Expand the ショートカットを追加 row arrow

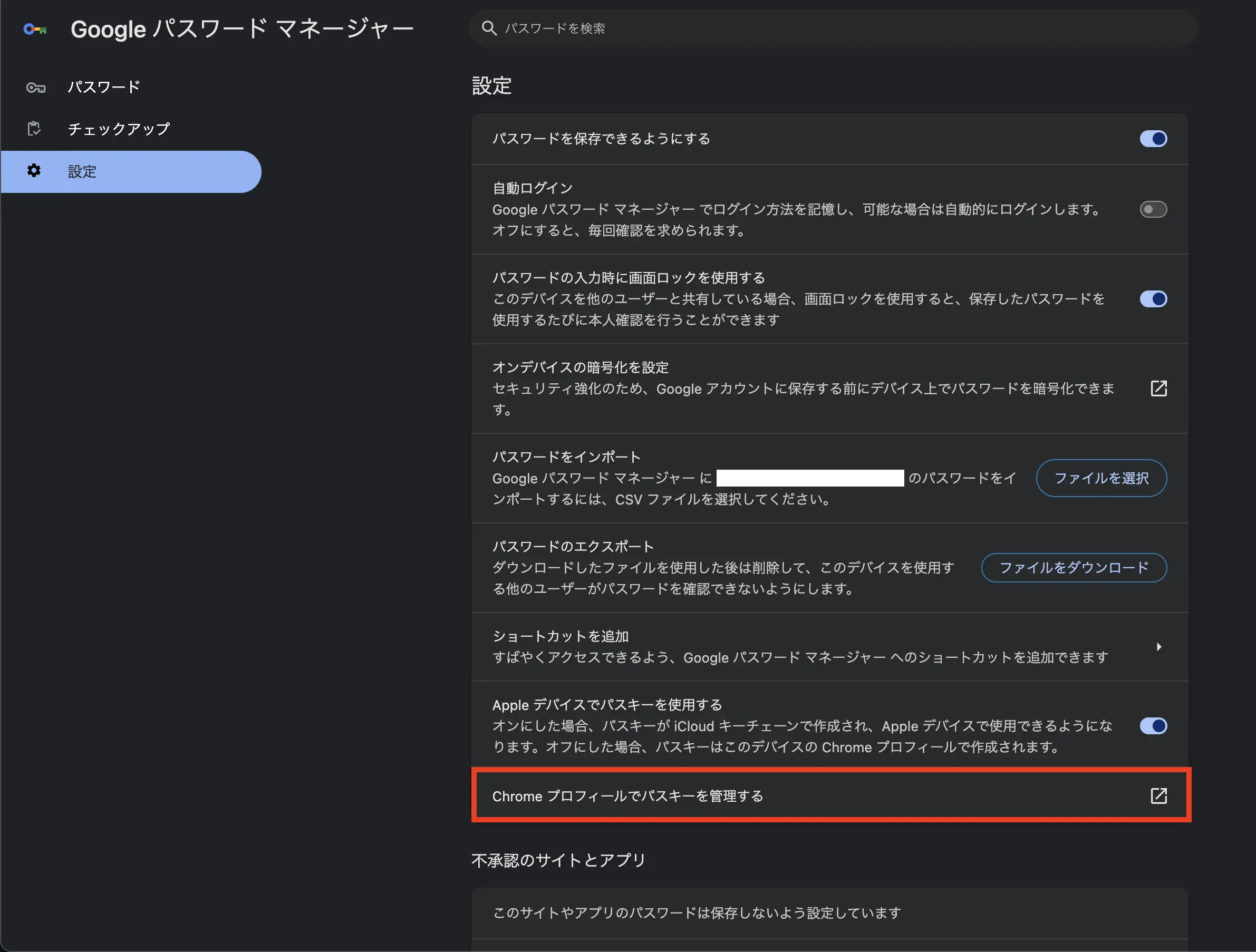point(1159,647)
